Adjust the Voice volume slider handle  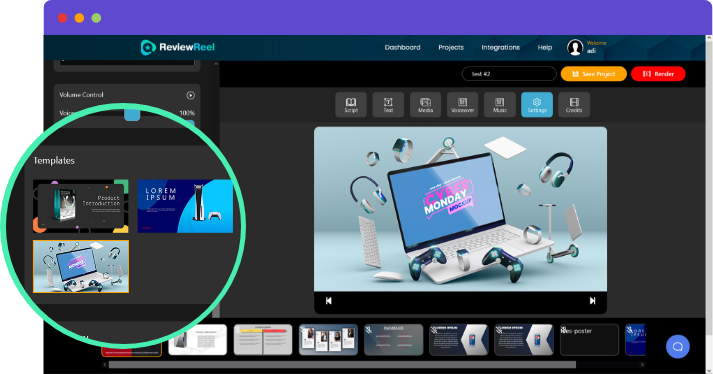(x=132, y=114)
